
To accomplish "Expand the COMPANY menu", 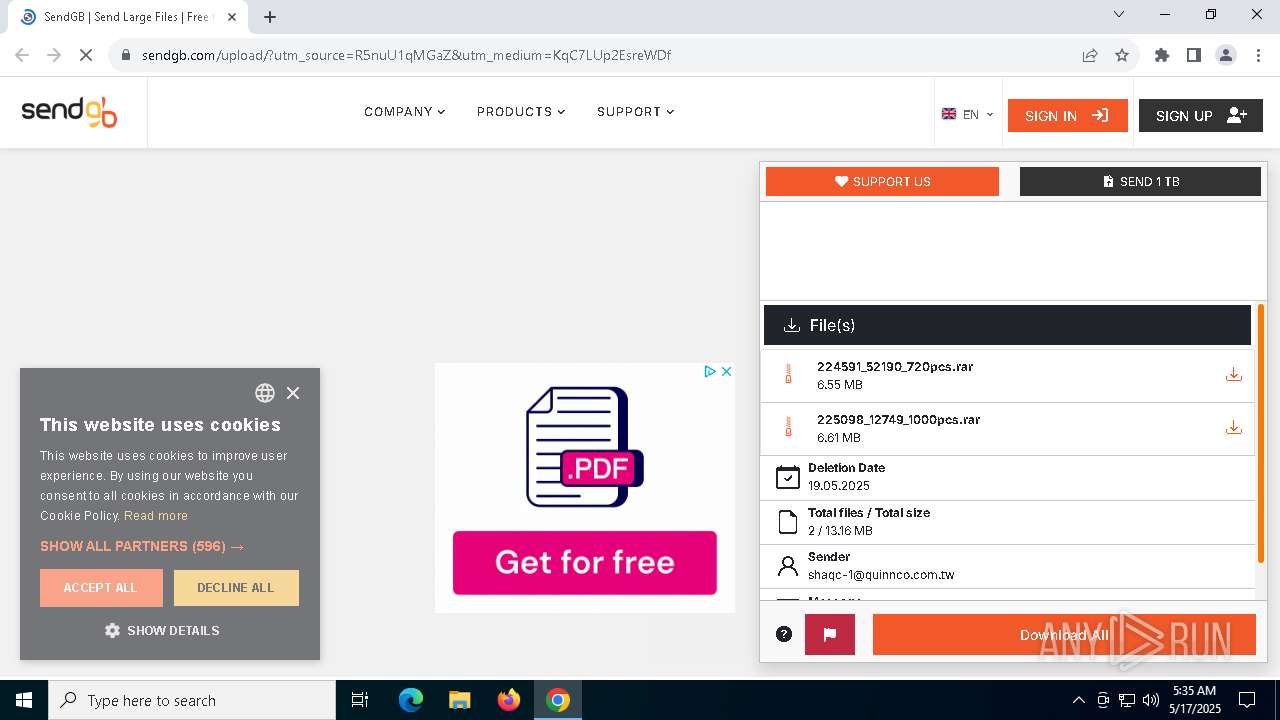I will click(405, 112).
